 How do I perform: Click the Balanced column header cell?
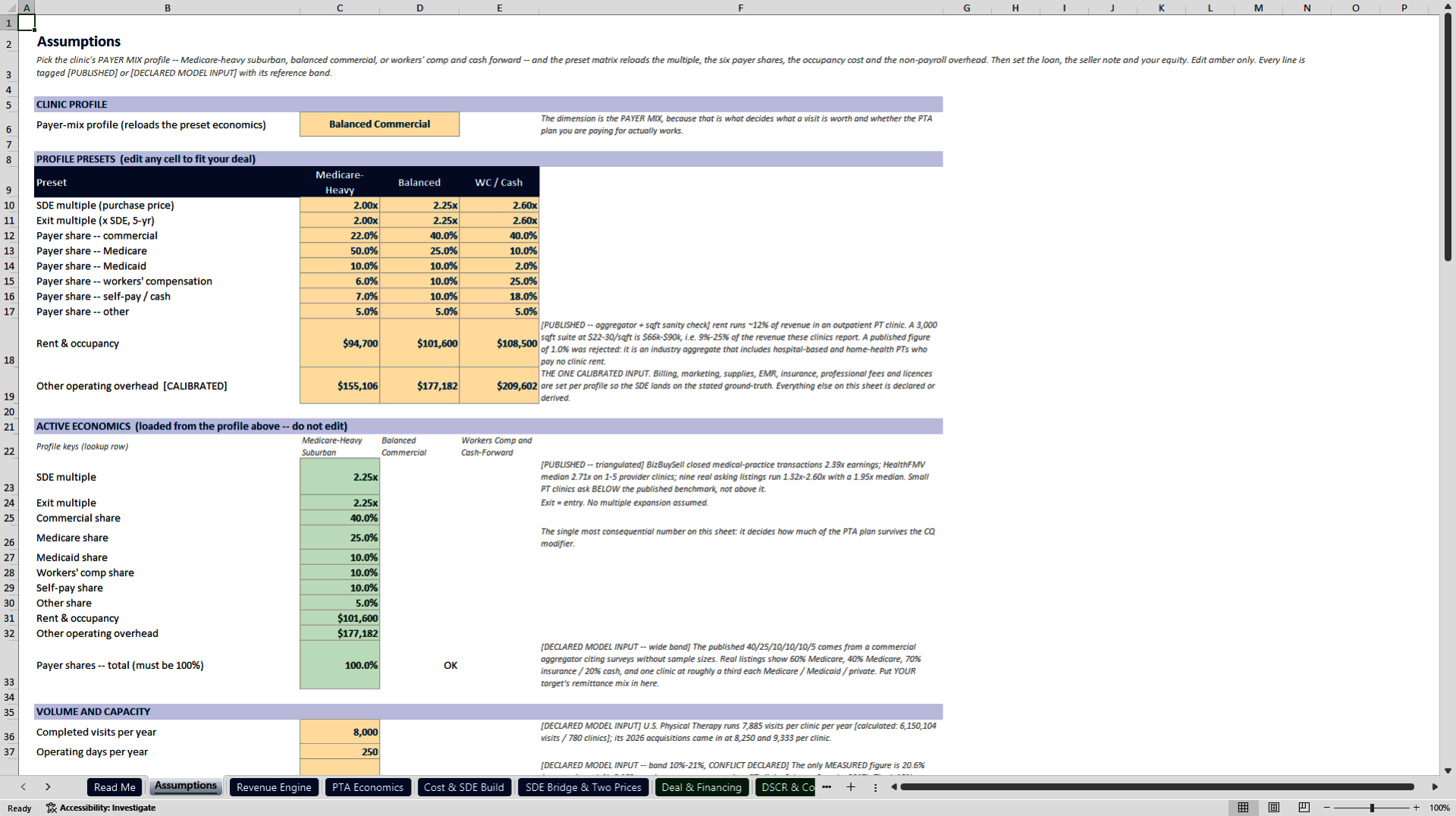[x=419, y=182]
